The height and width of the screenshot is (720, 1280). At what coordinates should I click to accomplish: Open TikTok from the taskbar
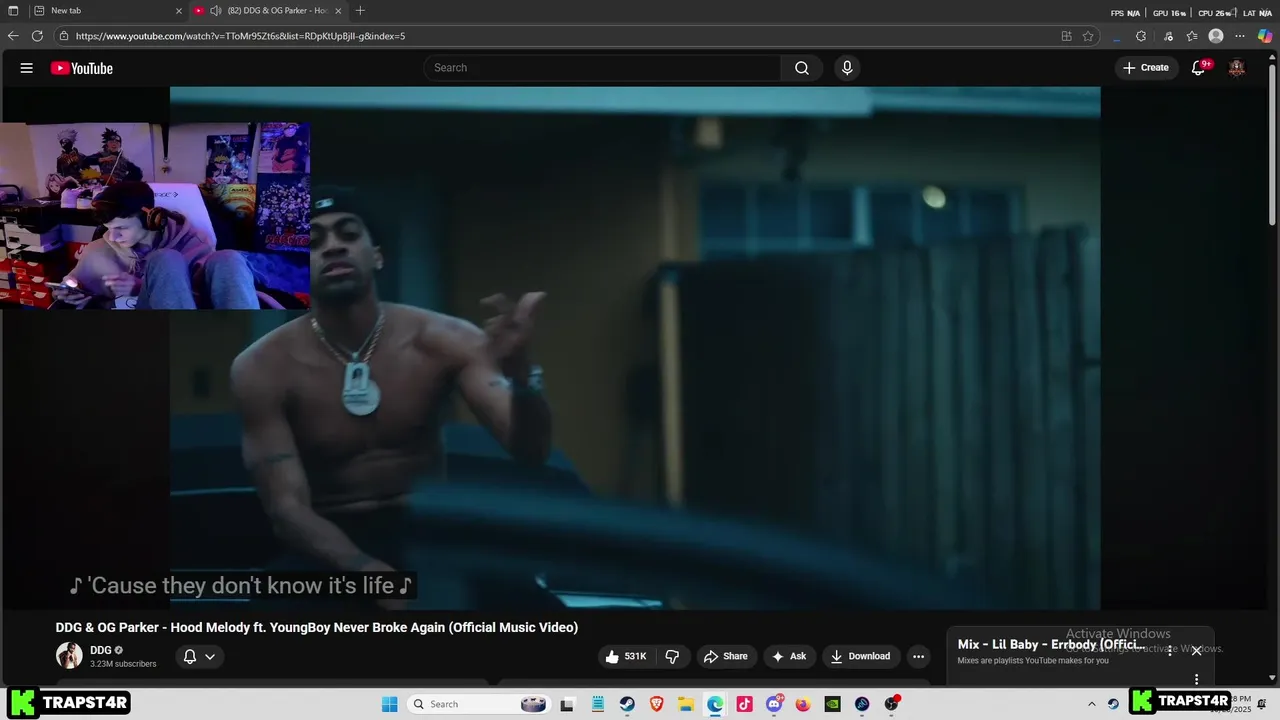coord(744,704)
